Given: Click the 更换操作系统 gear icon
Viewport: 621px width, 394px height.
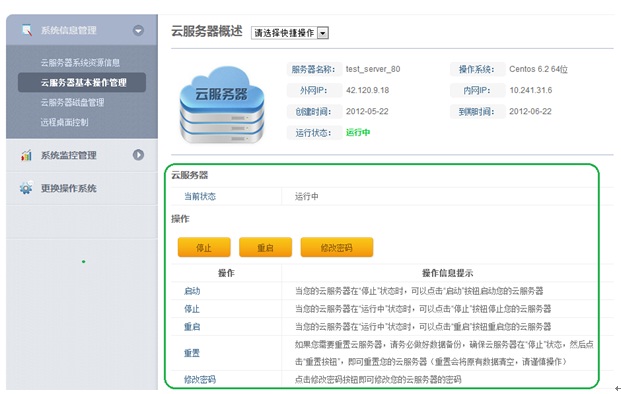Looking at the screenshot, I should (26, 188).
